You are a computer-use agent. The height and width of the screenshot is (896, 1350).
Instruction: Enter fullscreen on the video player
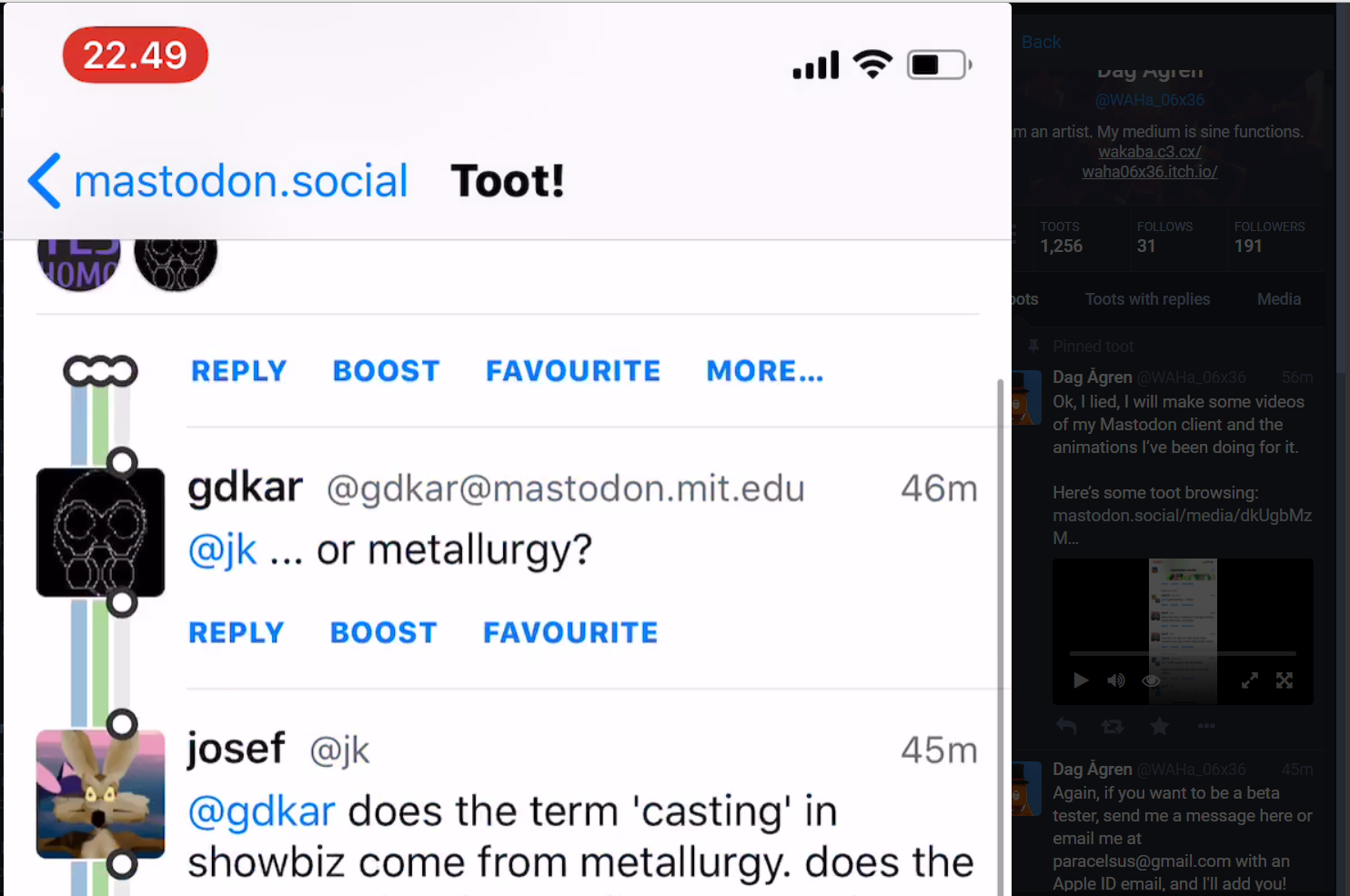click(x=1285, y=680)
